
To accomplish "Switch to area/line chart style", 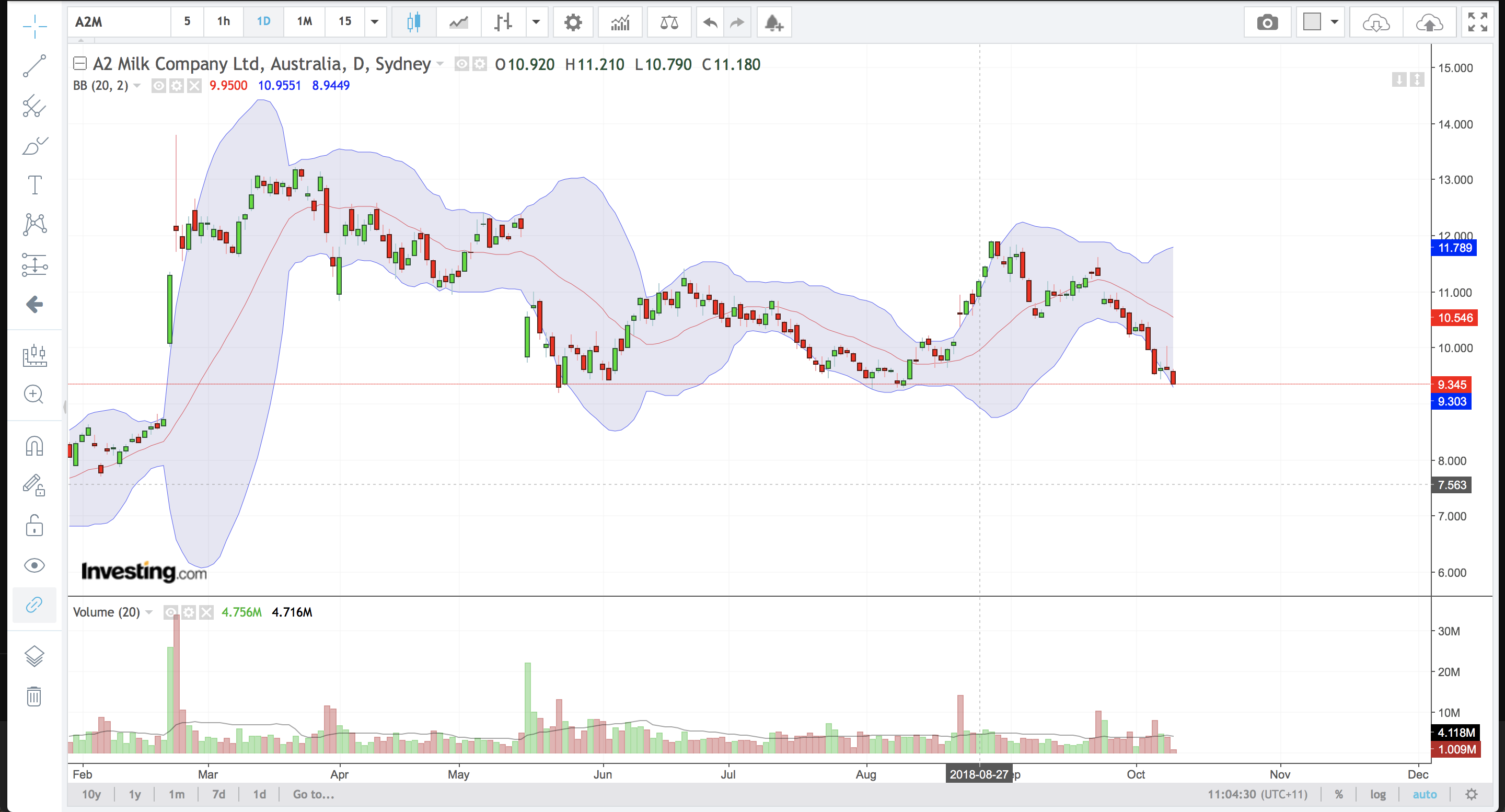I will (459, 22).
